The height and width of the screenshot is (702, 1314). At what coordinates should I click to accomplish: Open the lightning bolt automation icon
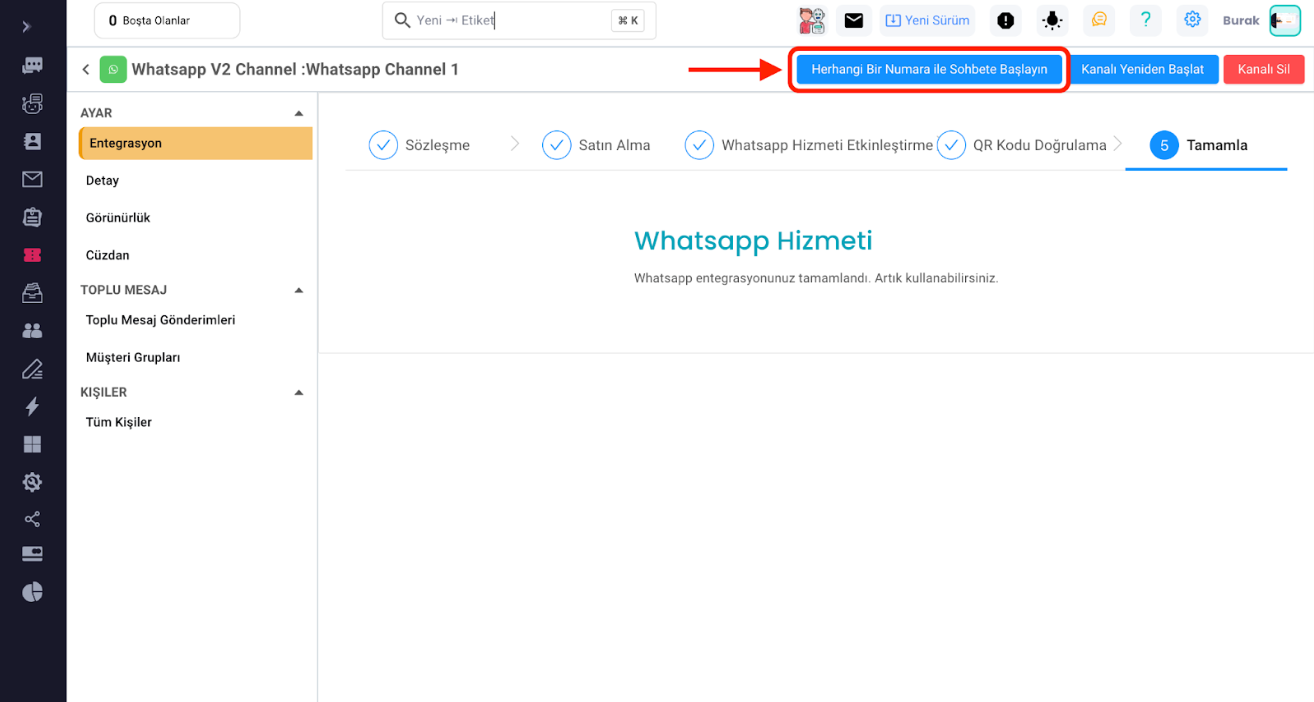click(x=32, y=406)
